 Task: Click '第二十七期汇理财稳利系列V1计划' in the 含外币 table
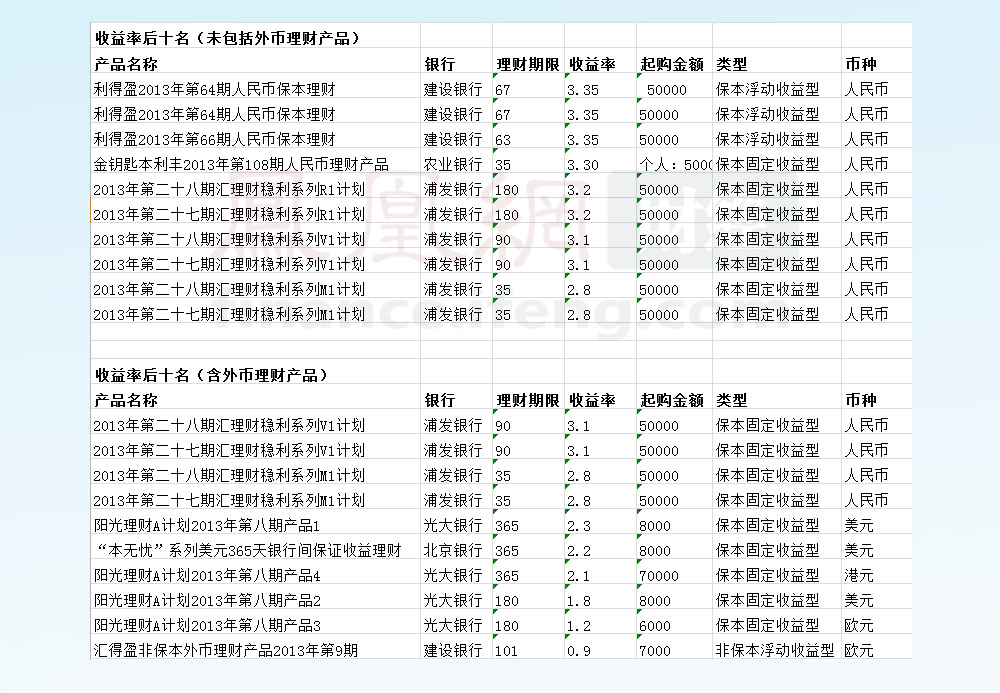(x=229, y=450)
